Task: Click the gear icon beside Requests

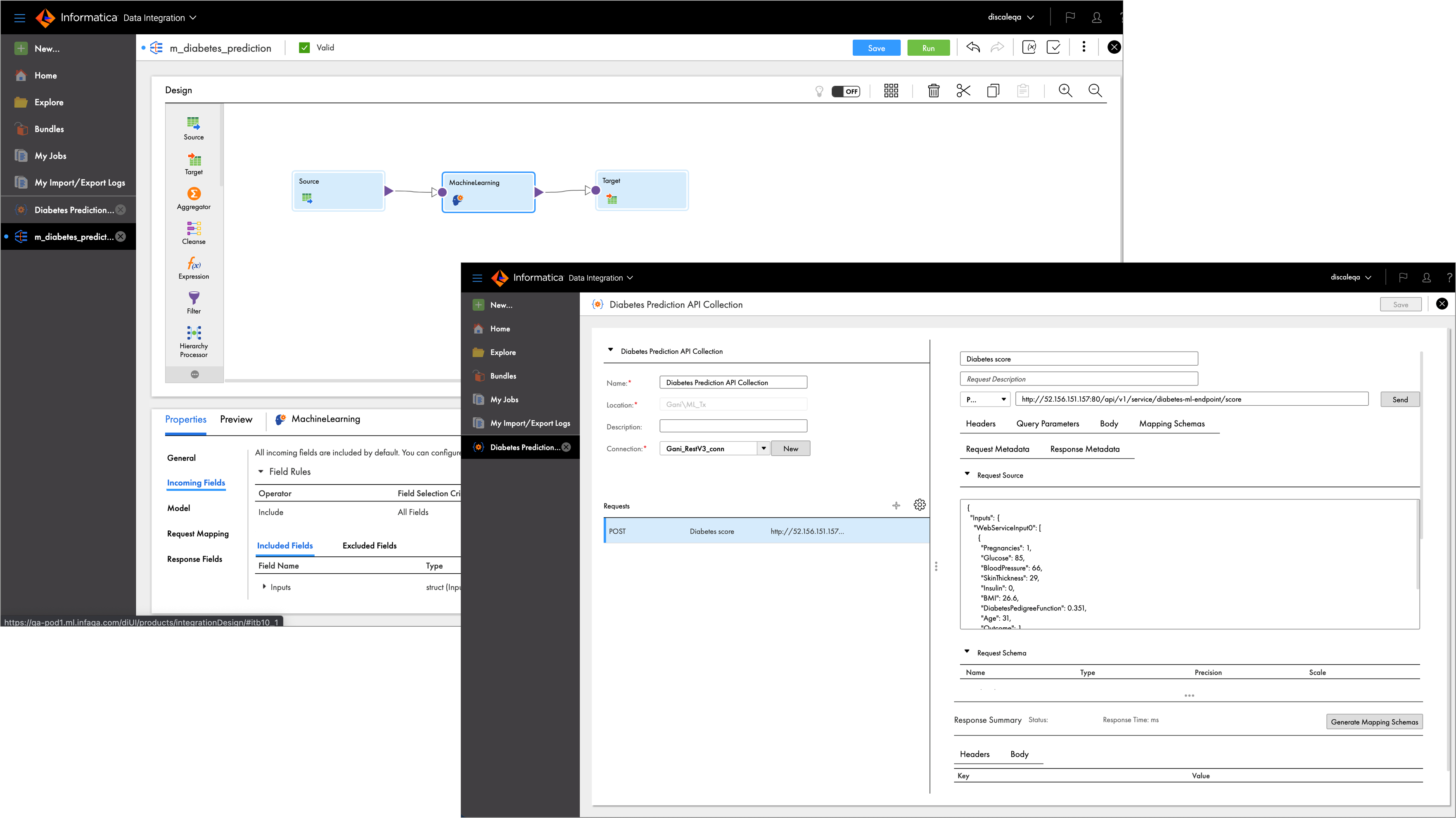Action: (x=920, y=505)
